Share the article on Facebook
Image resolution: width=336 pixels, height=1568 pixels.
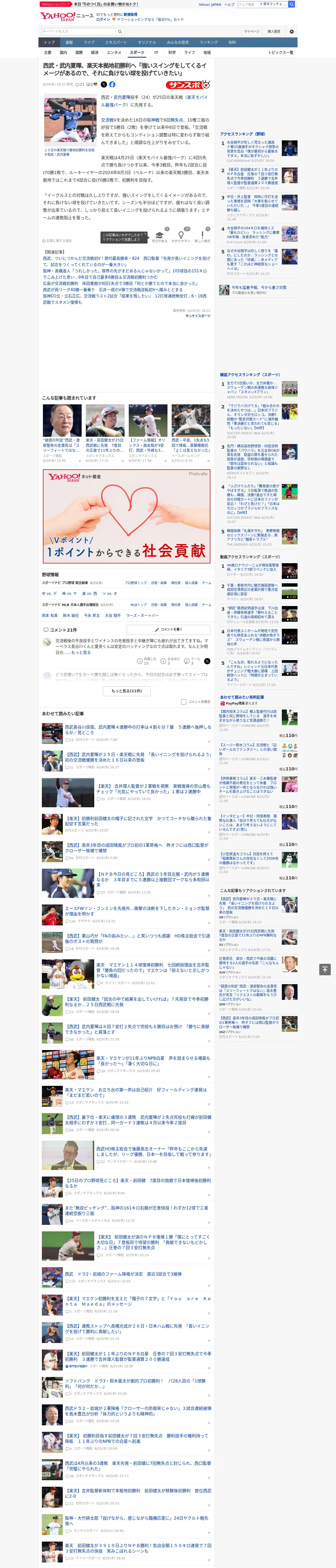pyautogui.click(x=112, y=85)
